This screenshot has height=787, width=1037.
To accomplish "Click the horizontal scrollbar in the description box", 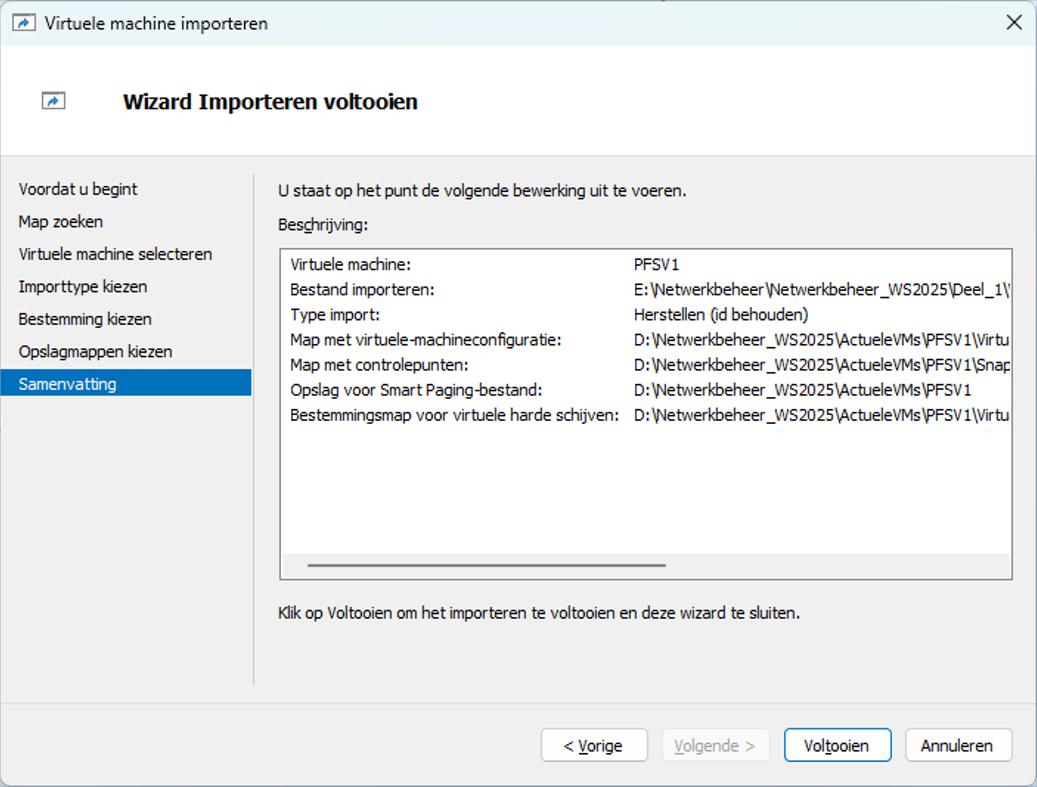I will (x=486, y=565).
